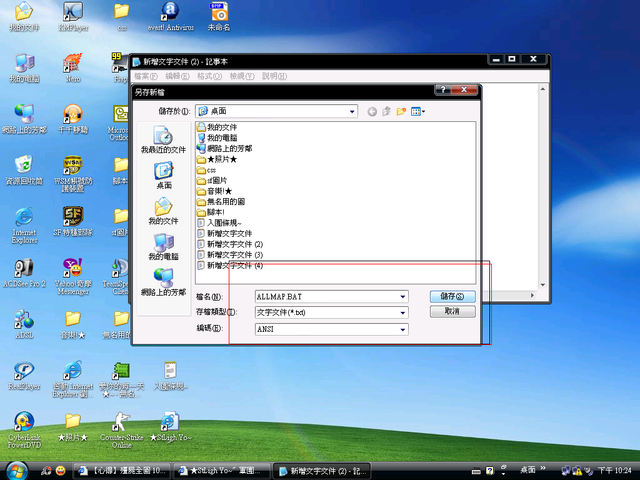Viewport: 640px width, 480px height.
Task: Expand the 儲存於 location dropdown
Action: pos(356,111)
